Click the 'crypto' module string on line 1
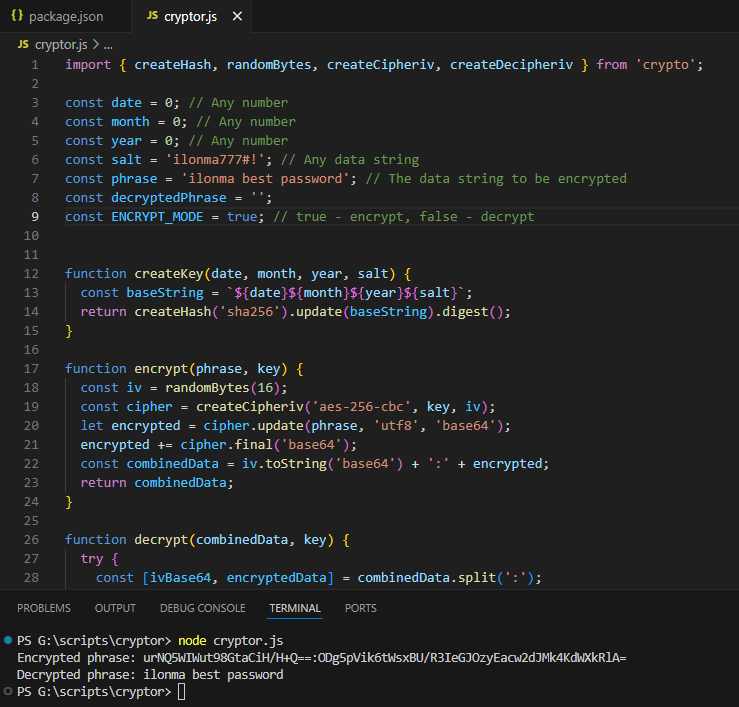The height and width of the screenshot is (707, 739). (665, 65)
